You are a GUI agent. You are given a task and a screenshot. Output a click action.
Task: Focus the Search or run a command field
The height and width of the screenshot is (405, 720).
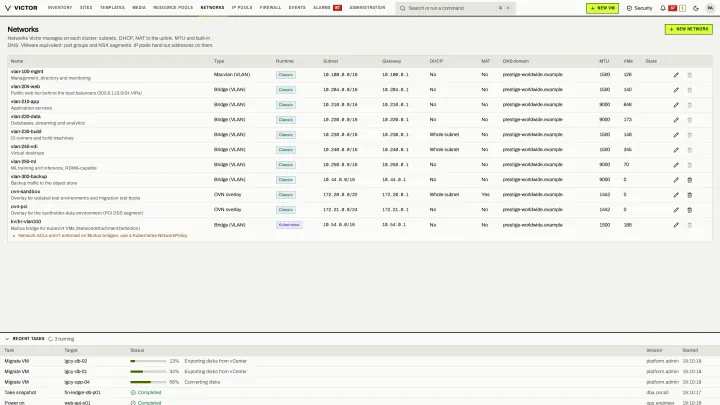[x=455, y=8]
